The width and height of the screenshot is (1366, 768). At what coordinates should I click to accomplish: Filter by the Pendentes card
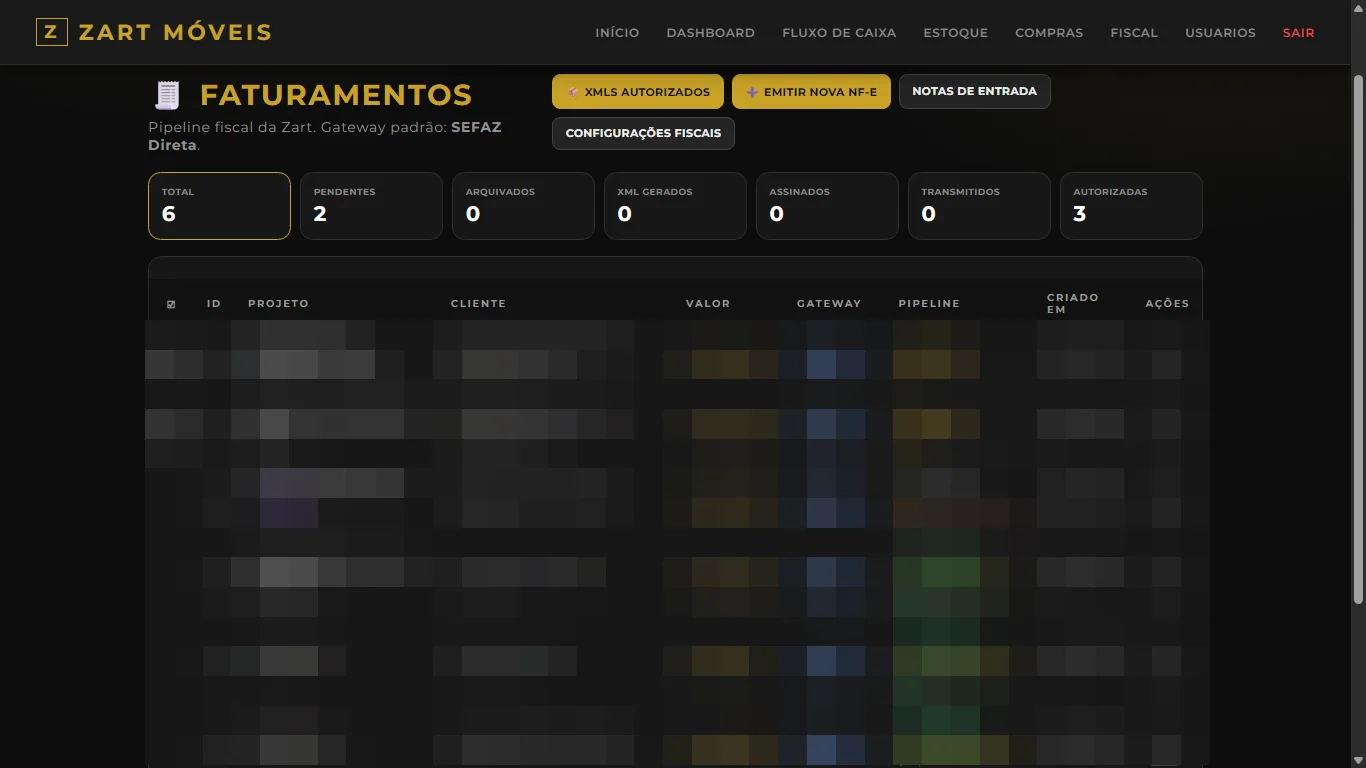[371, 206]
